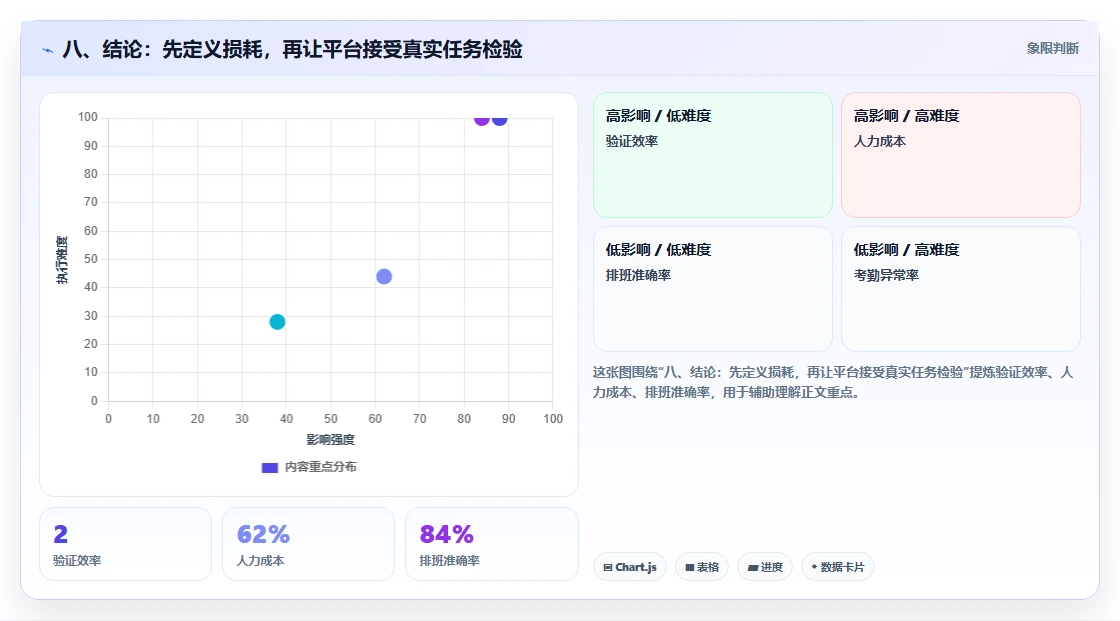Click 考勤异常率 text in quadrant card

[x=886, y=275]
